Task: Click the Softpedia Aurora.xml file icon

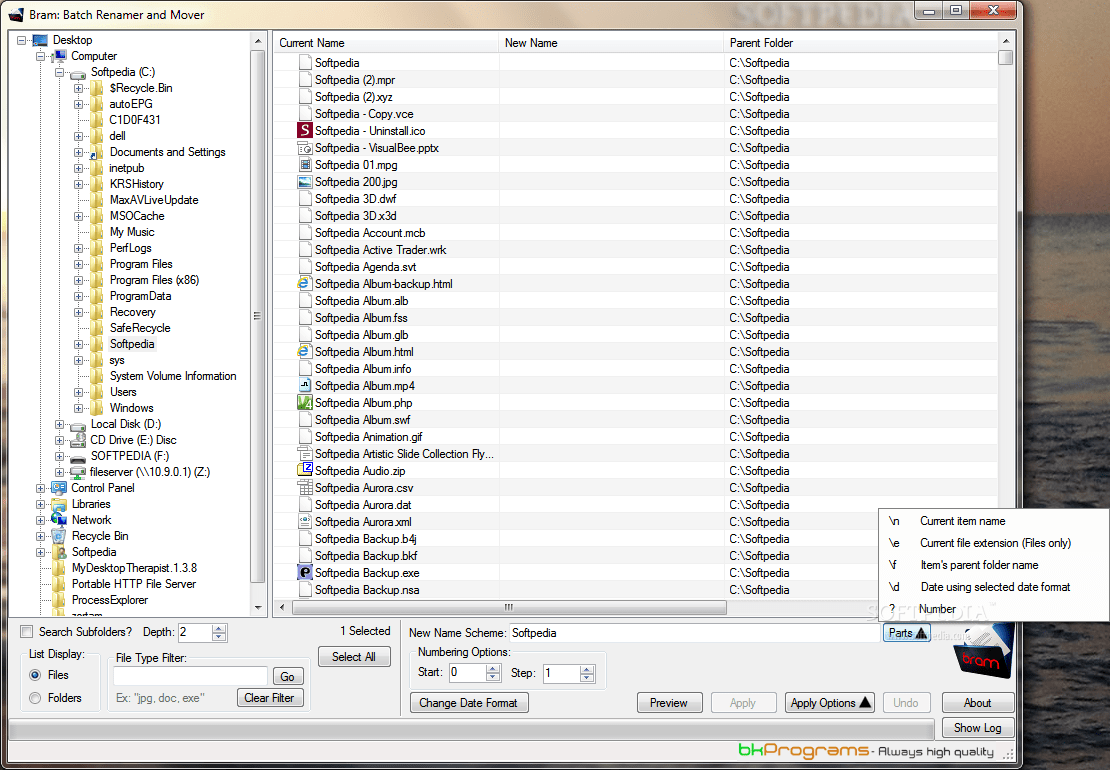Action: 304,522
